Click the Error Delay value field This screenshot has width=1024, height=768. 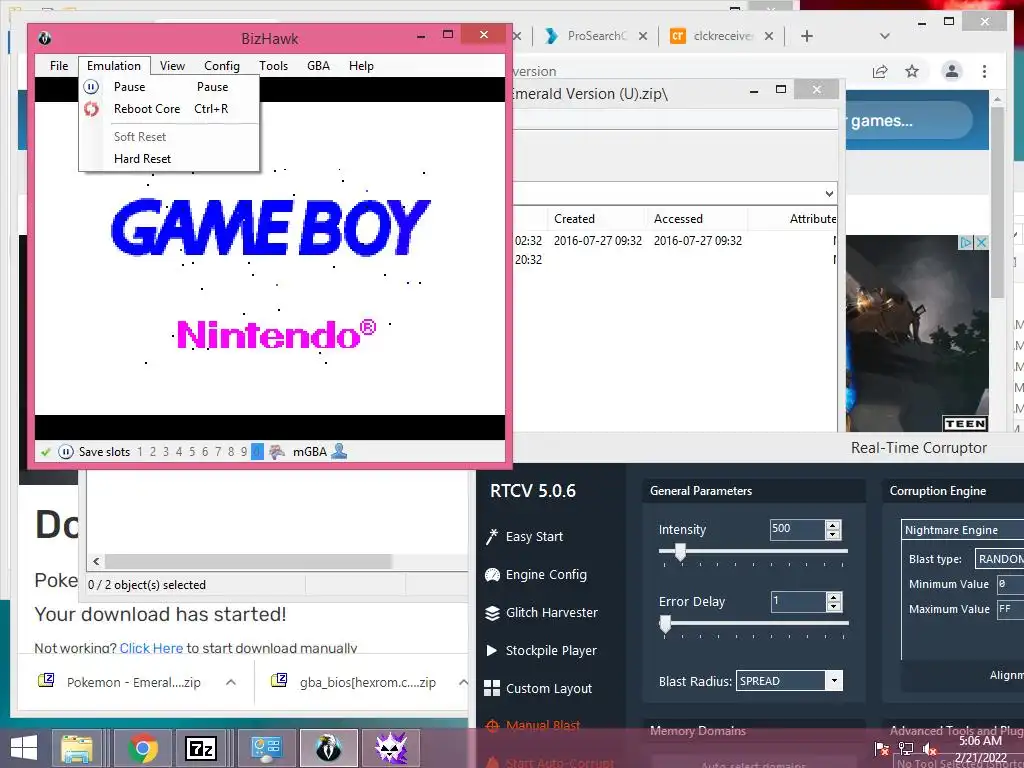click(x=797, y=601)
